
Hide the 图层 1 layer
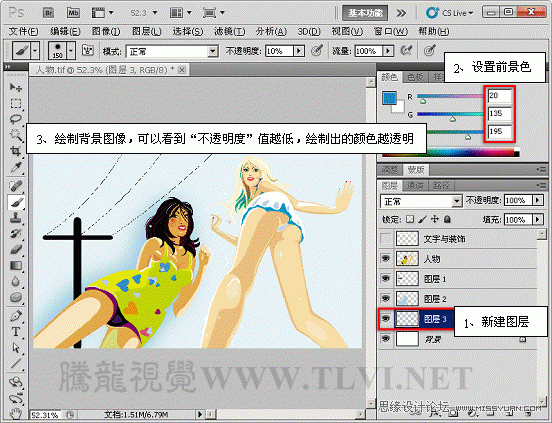(x=386, y=279)
